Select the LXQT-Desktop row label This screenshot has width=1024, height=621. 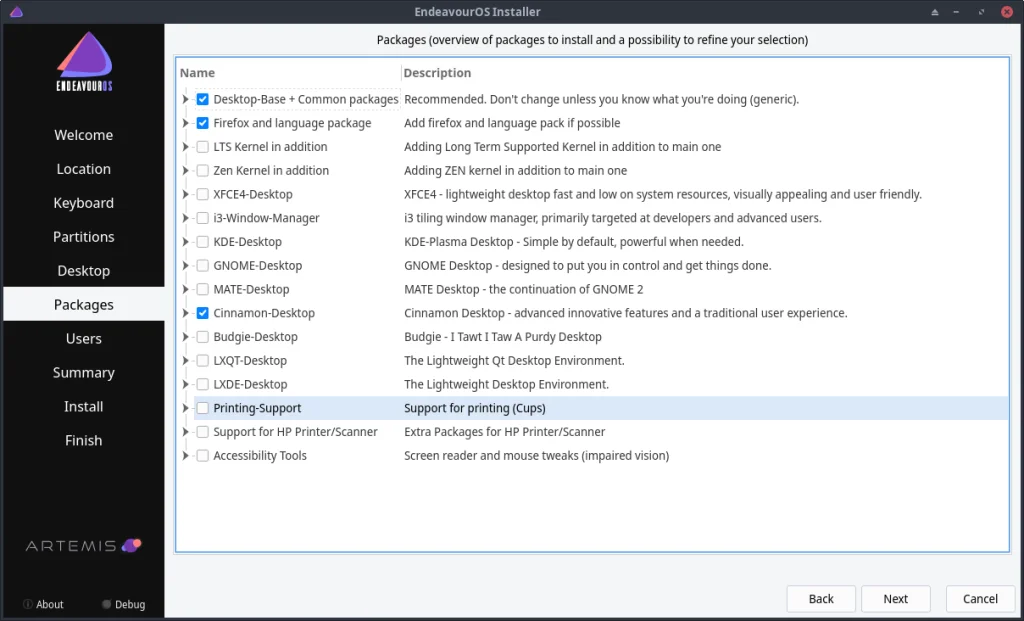pos(250,360)
